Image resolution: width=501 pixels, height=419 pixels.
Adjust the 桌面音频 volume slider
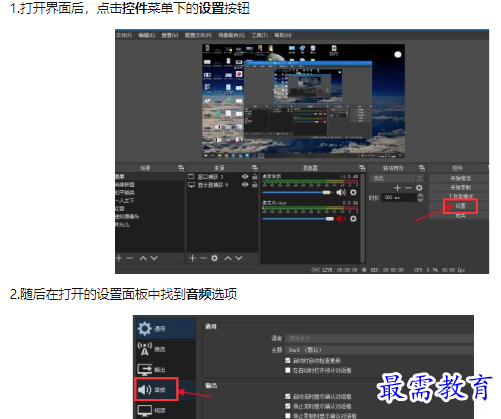[x=297, y=192]
